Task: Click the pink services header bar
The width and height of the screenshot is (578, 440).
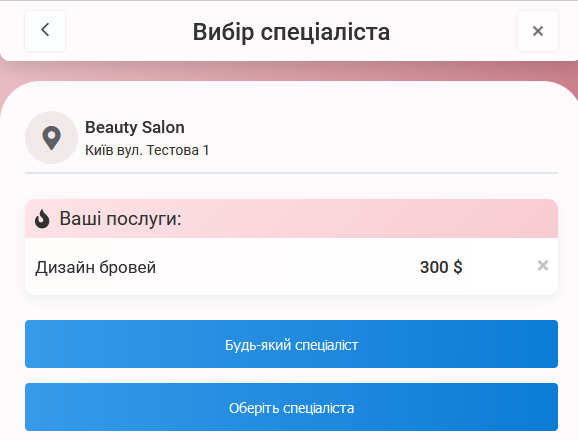Action: 291,219
